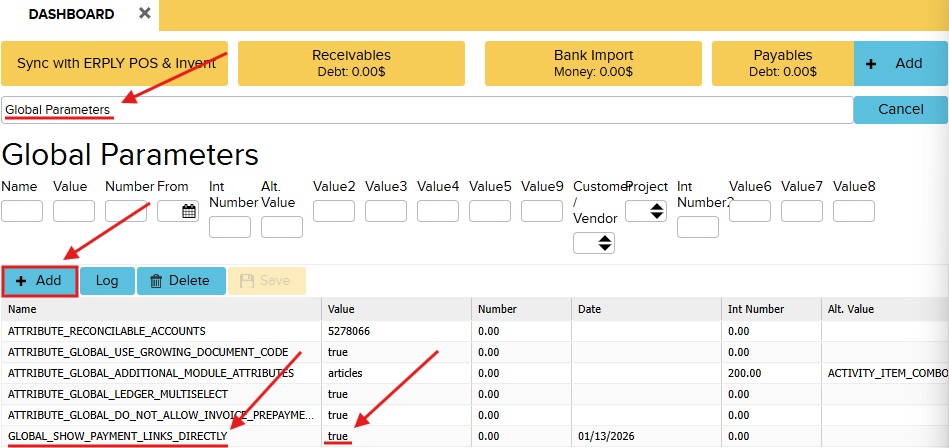Select the GLOBAL_SHOW_PAYMENT_LINKS_DIRECTLY row
The image size is (949, 448).
(117, 436)
